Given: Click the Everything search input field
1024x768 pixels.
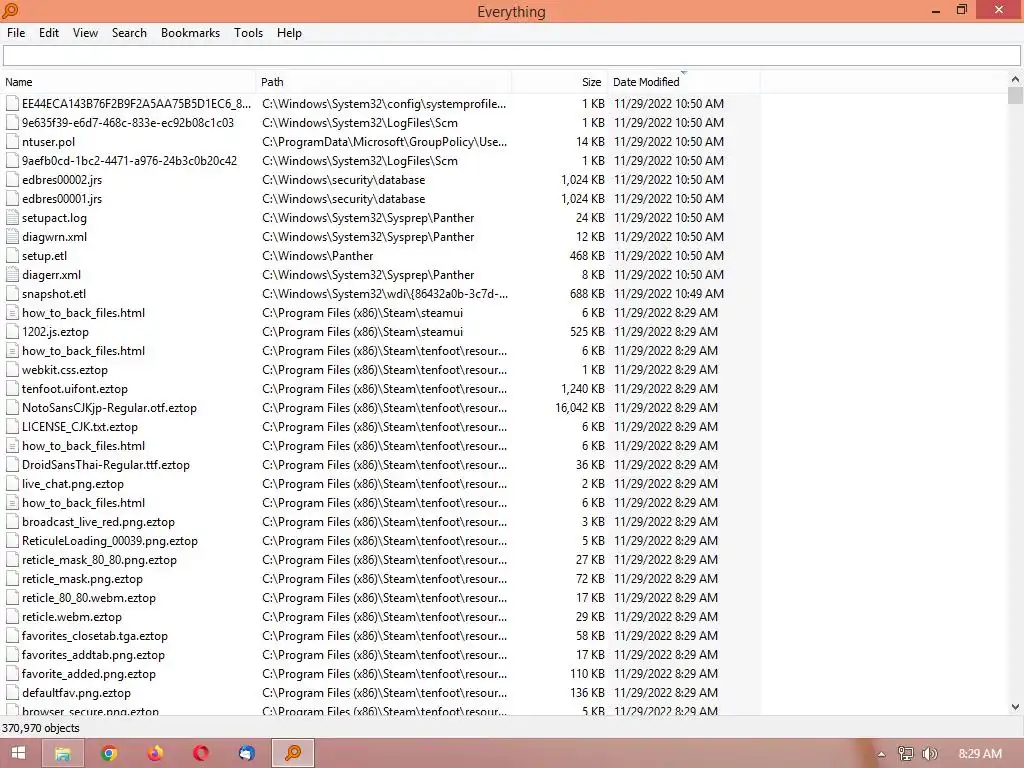Looking at the screenshot, I should tap(511, 56).
